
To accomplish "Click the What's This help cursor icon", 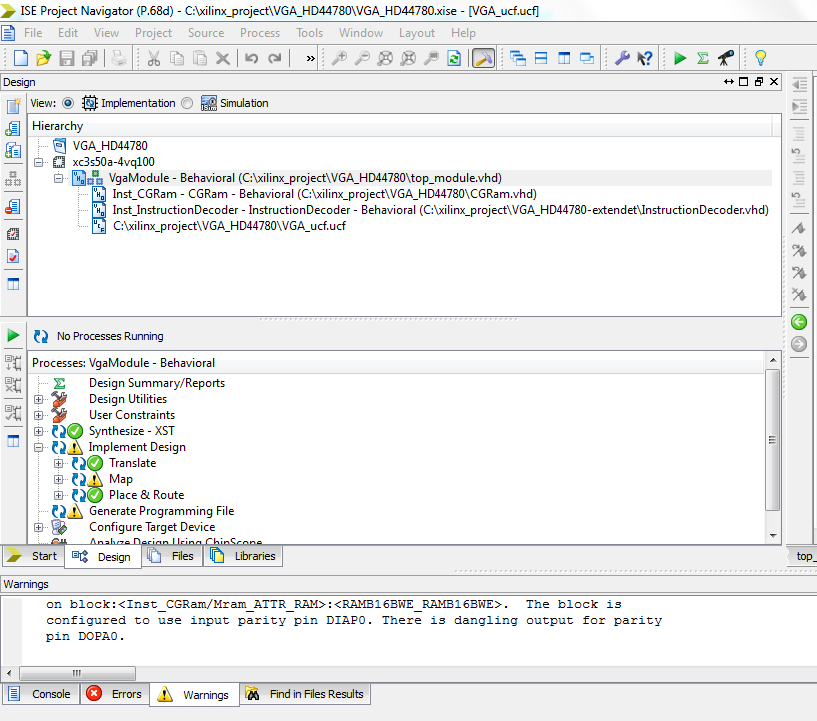I will tap(645, 58).
